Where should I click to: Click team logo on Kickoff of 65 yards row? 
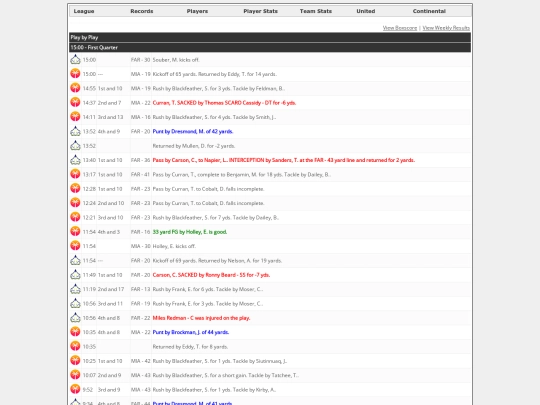point(75,74)
